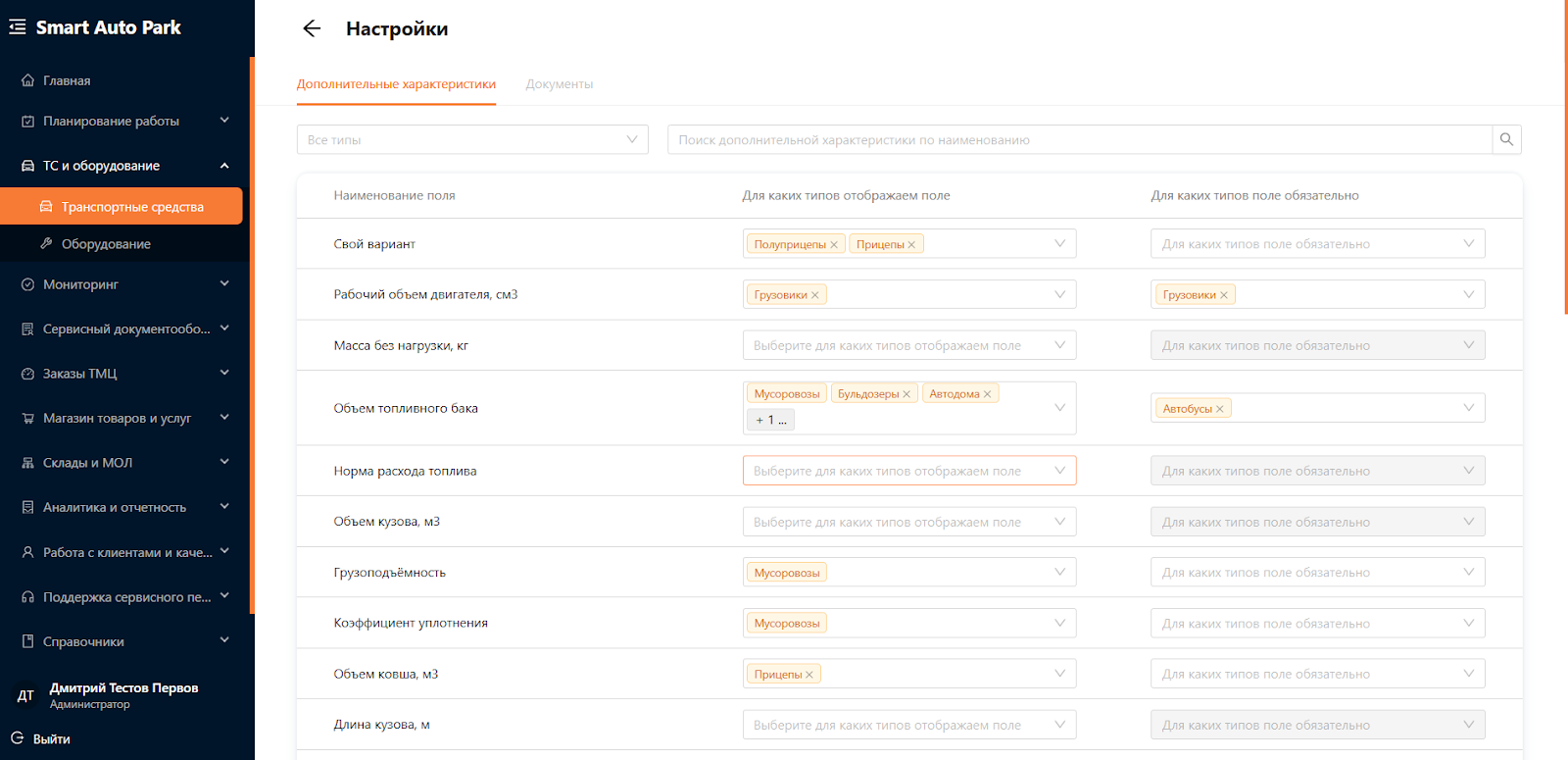Open the Все типы filter dropdown
Viewport: 1568px width, 760px height.
tap(472, 140)
